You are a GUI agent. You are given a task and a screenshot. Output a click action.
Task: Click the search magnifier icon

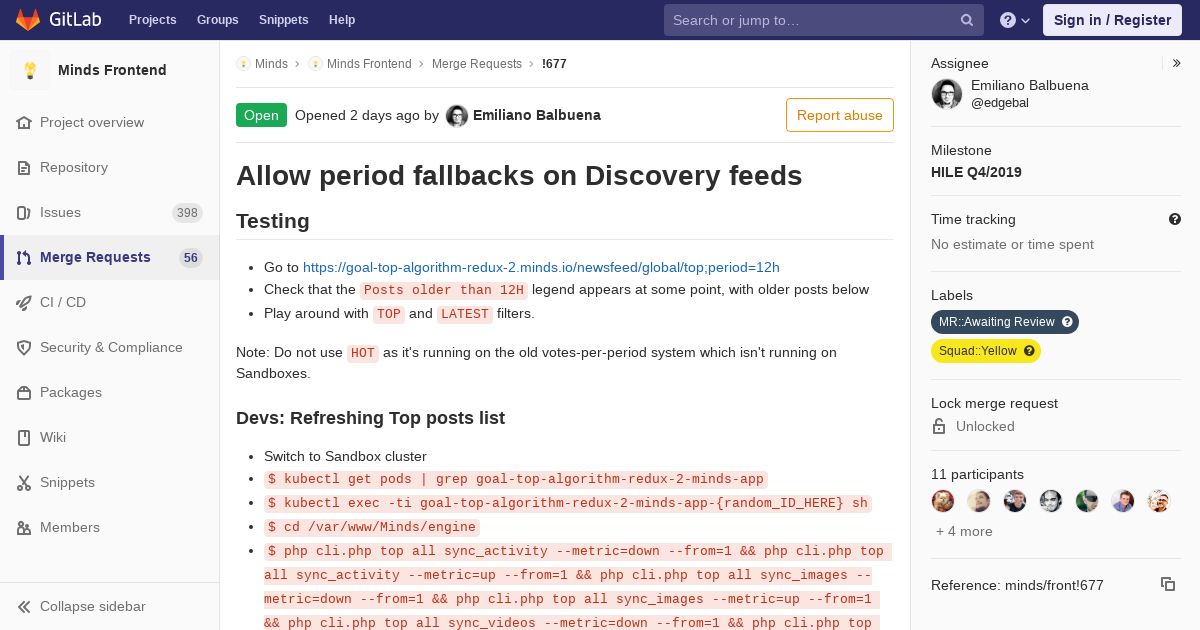coord(967,20)
